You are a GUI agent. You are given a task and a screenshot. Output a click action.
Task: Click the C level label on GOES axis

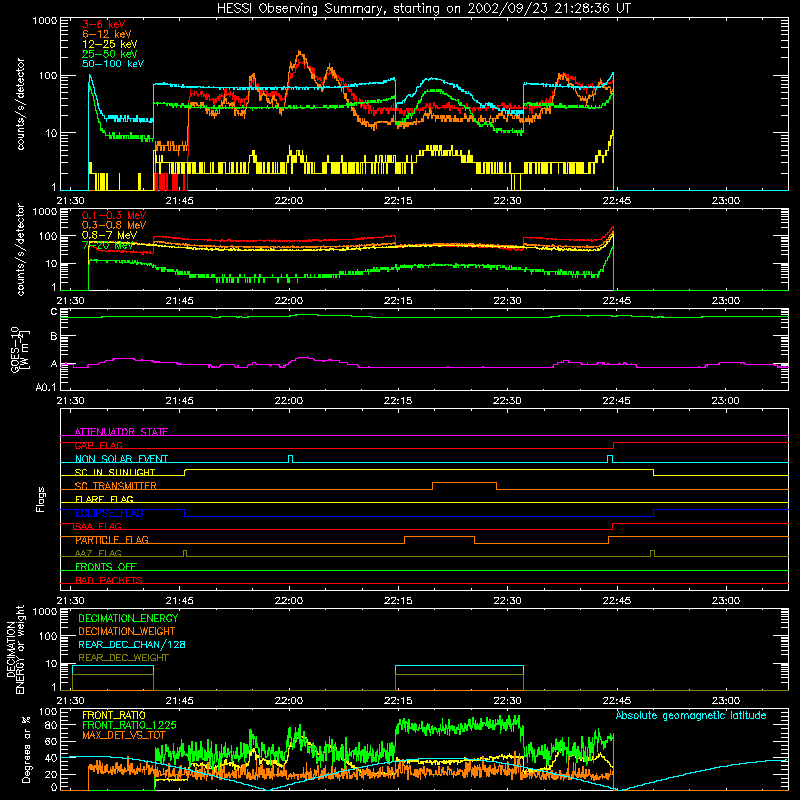point(54,312)
